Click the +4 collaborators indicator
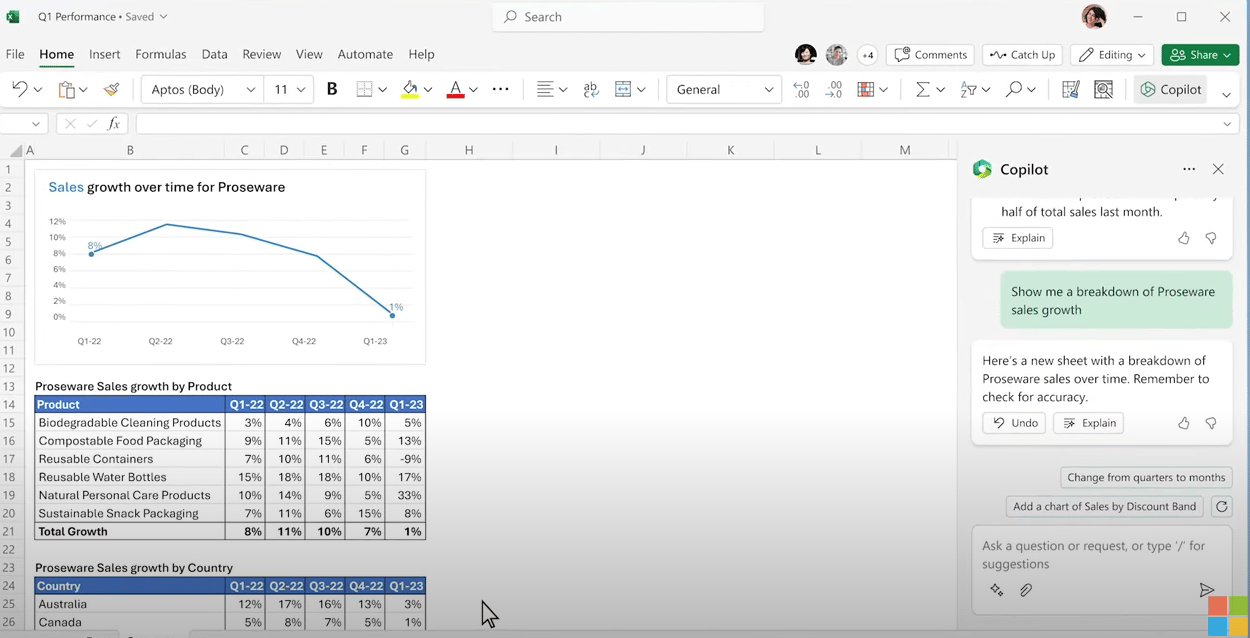1250x638 pixels. click(867, 55)
